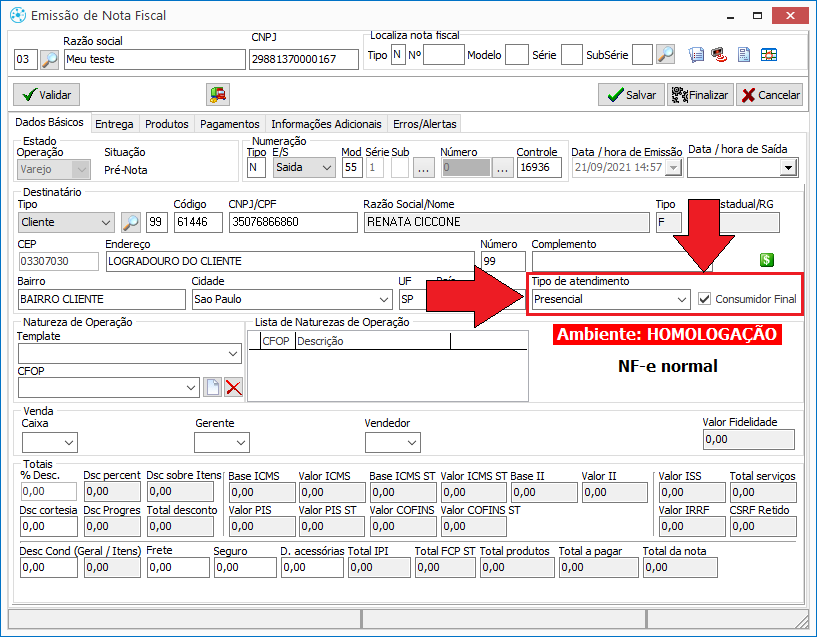Click the Endereço field LOGRADOURO DO CLIENTE
This screenshot has height=637, width=817.
(290, 261)
